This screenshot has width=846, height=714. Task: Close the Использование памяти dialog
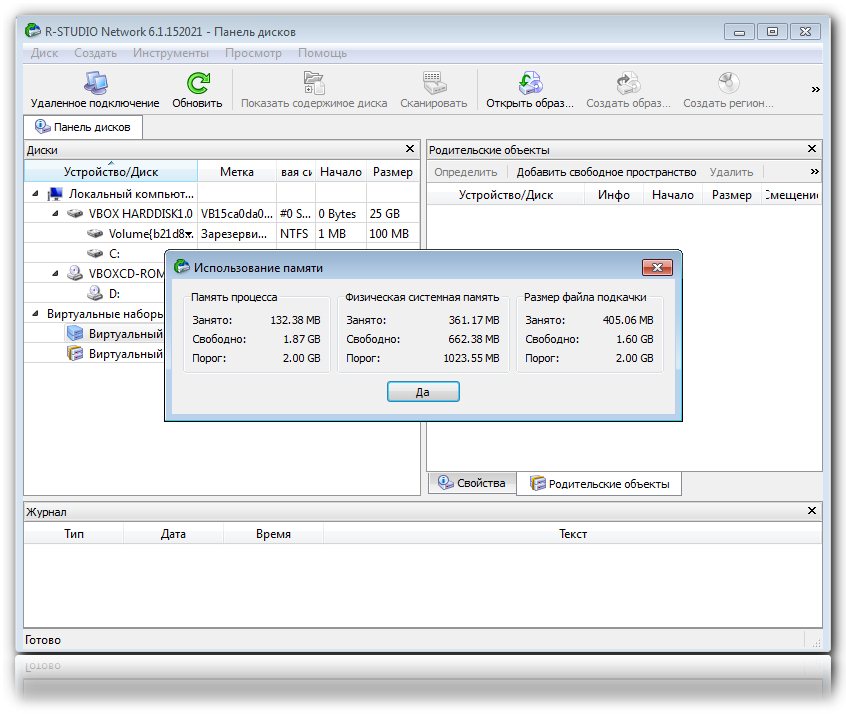[x=656, y=267]
